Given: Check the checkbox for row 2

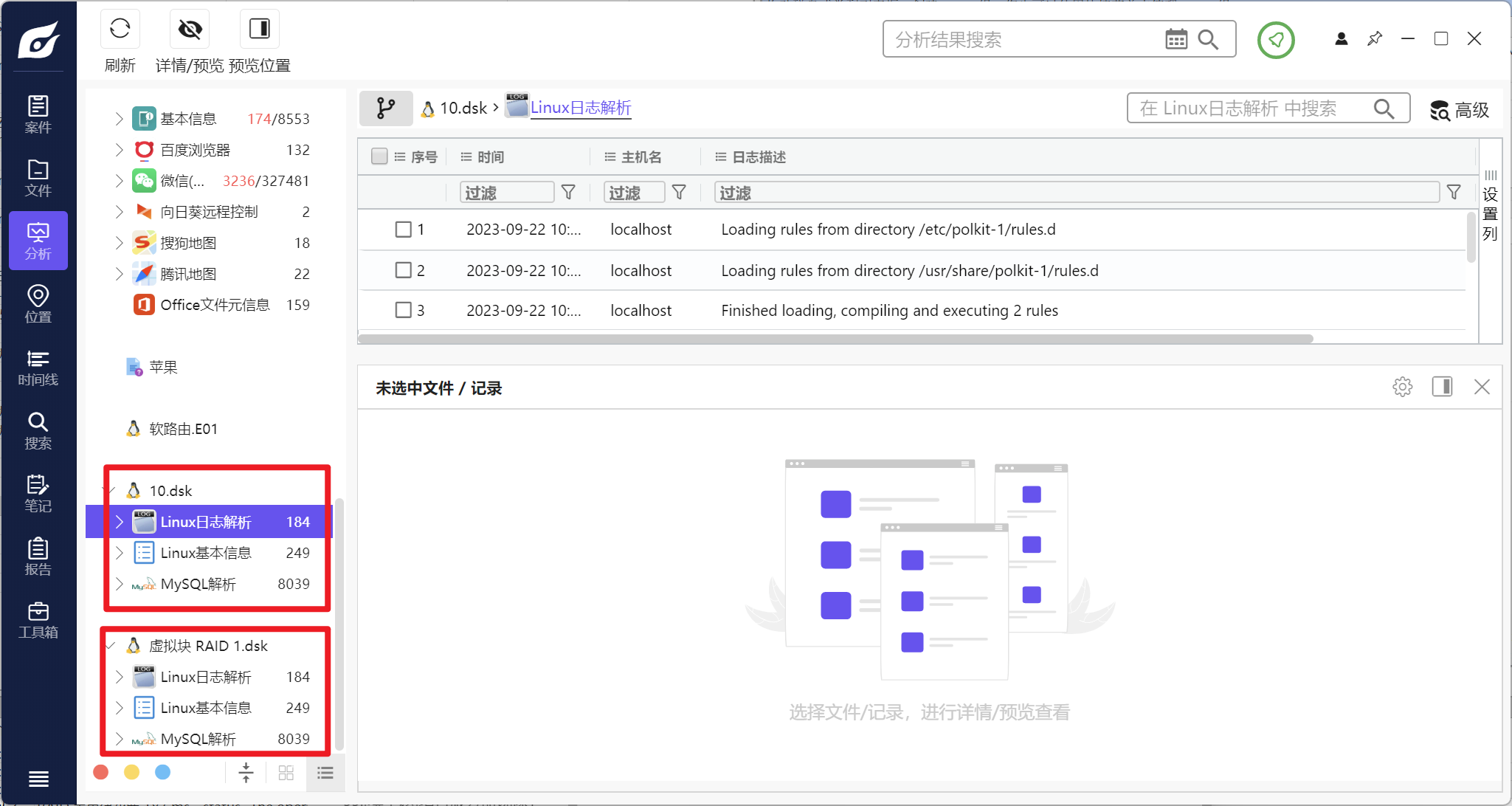Looking at the screenshot, I should pos(403,270).
